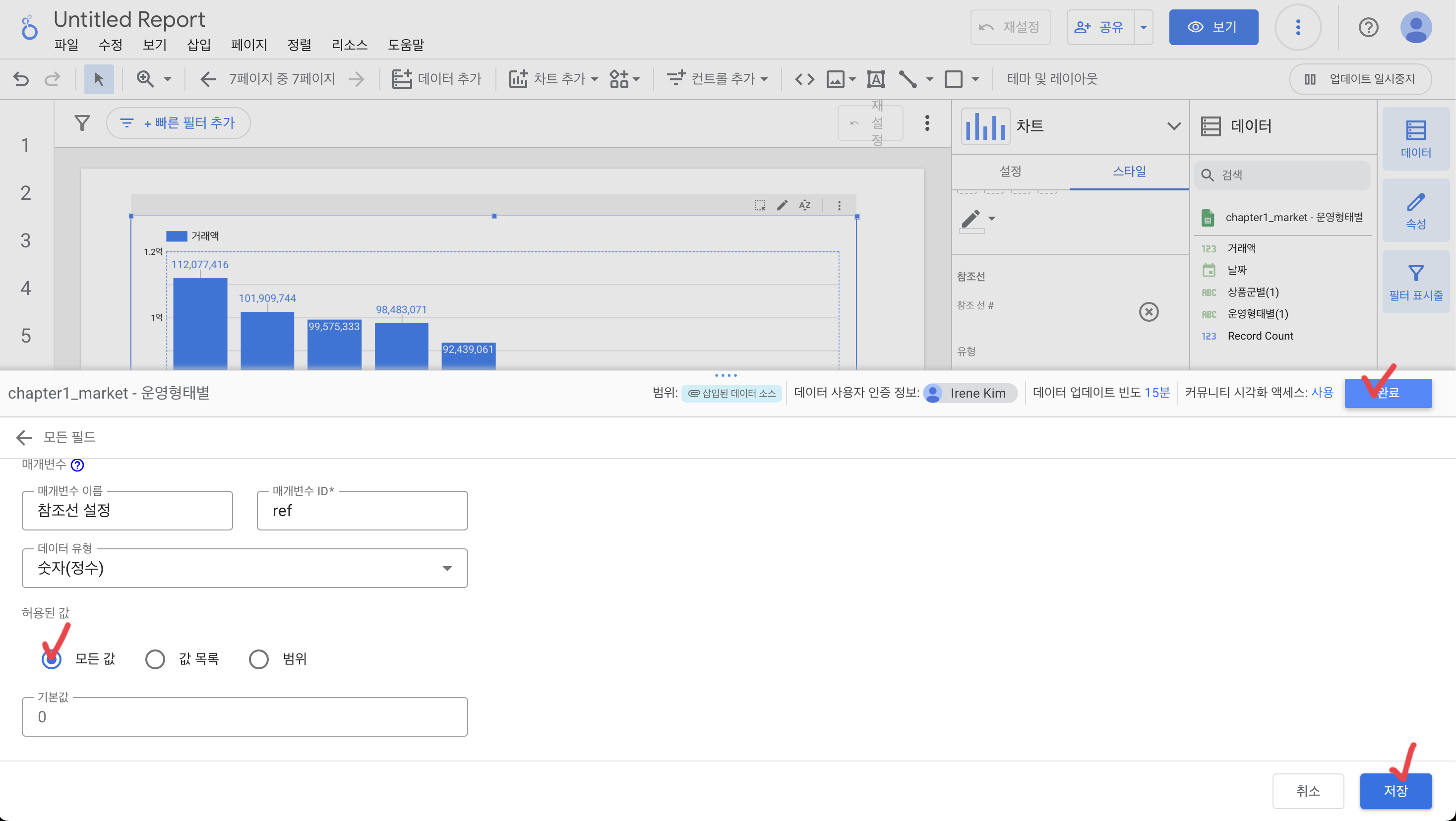Click the filter funnel icon in canvas
This screenshot has height=821, width=1456.
click(x=82, y=122)
